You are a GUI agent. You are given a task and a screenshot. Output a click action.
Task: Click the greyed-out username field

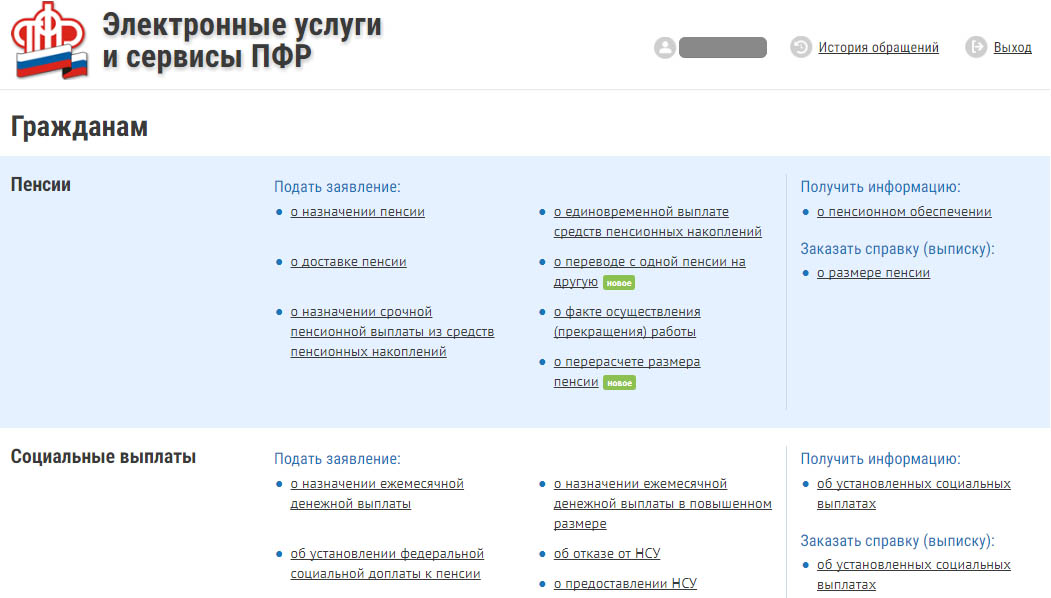pyautogui.click(x=723, y=48)
